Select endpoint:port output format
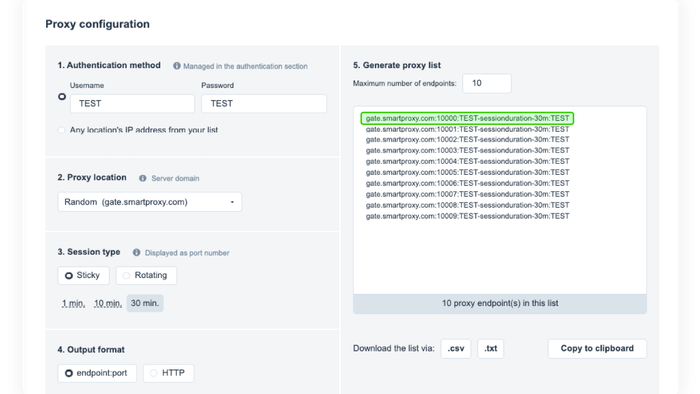This screenshot has height=394, width=700. tap(97, 373)
